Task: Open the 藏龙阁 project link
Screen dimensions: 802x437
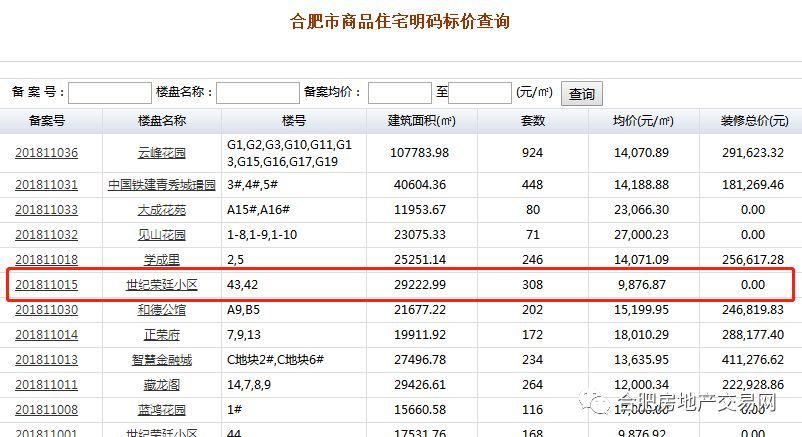Action: coord(162,385)
